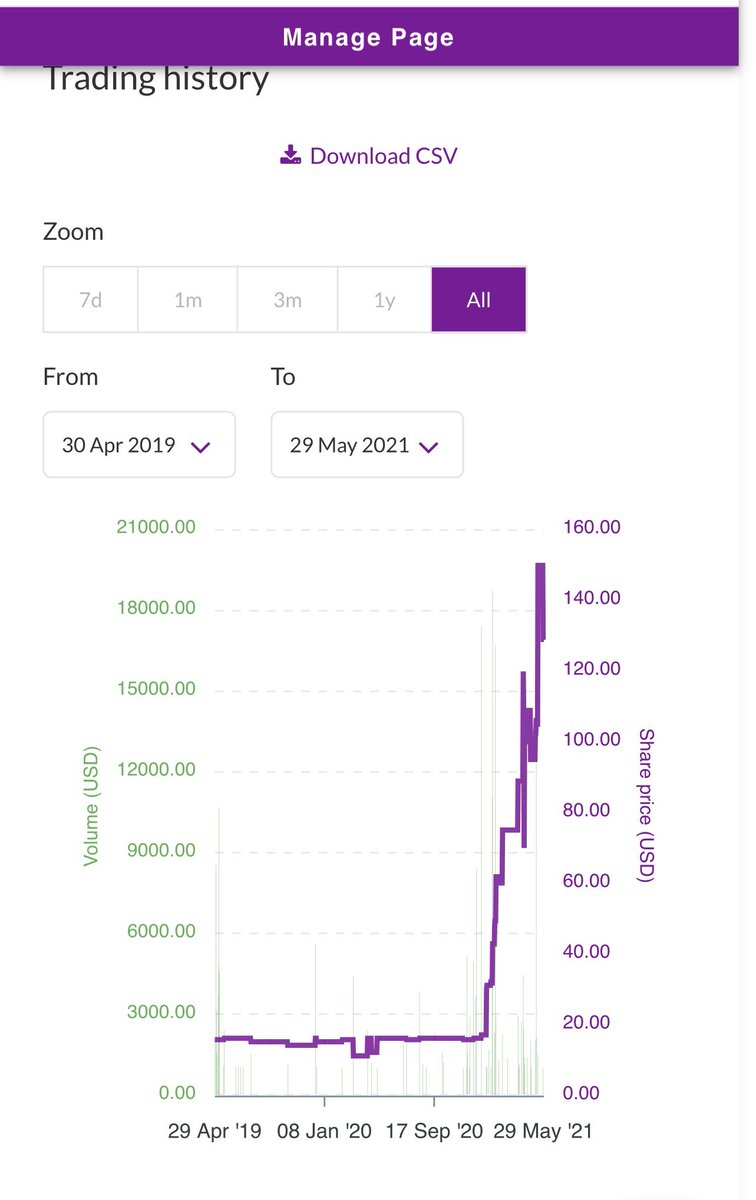Click the 29 May '21 date tick
The width and height of the screenshot is (756, 1200).
pos(543,1132)
